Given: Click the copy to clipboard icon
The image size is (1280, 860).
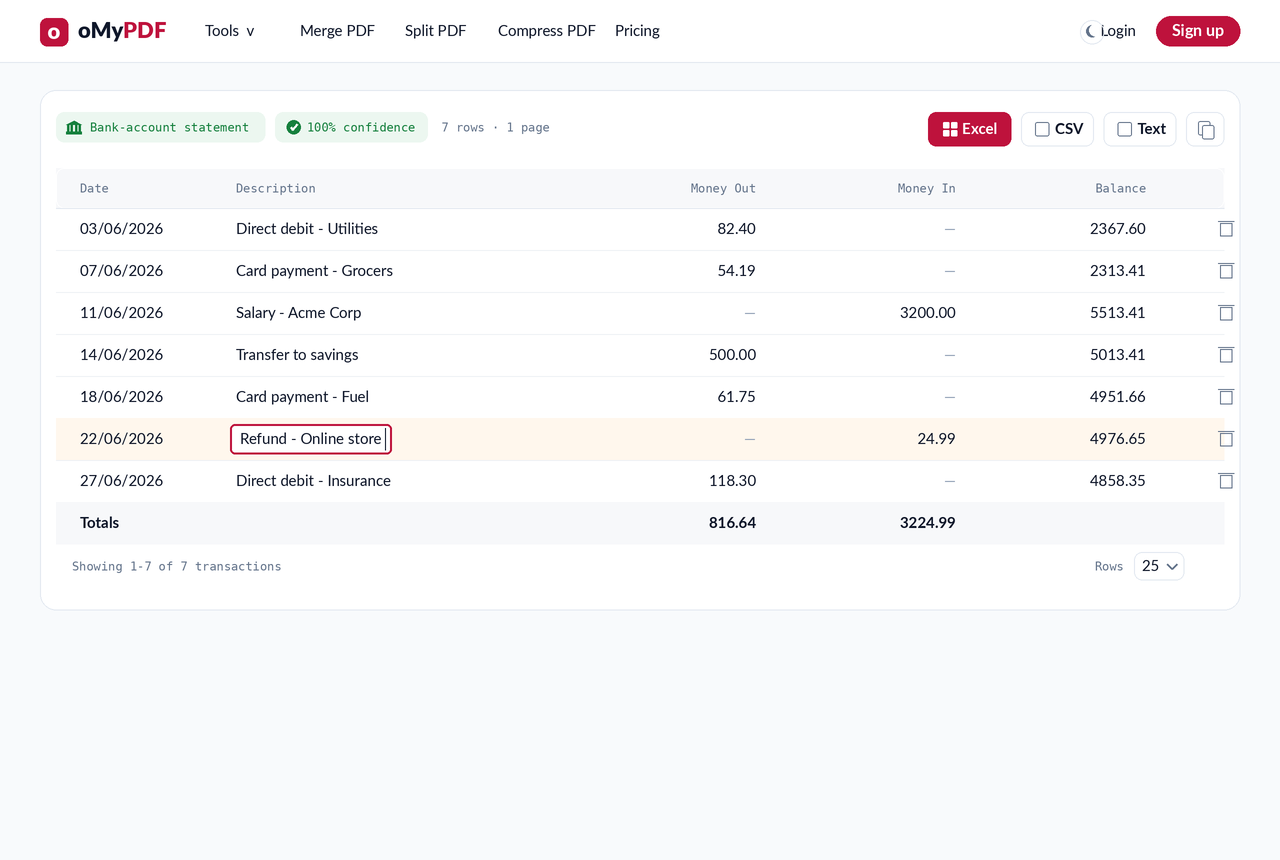Looking at the screenshot, I should pos(1205,129).
